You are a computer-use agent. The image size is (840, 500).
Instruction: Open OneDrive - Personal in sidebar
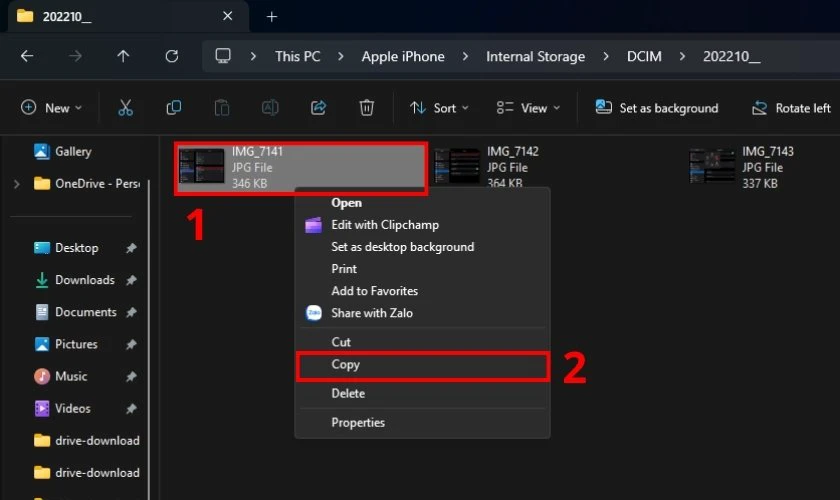86,184
